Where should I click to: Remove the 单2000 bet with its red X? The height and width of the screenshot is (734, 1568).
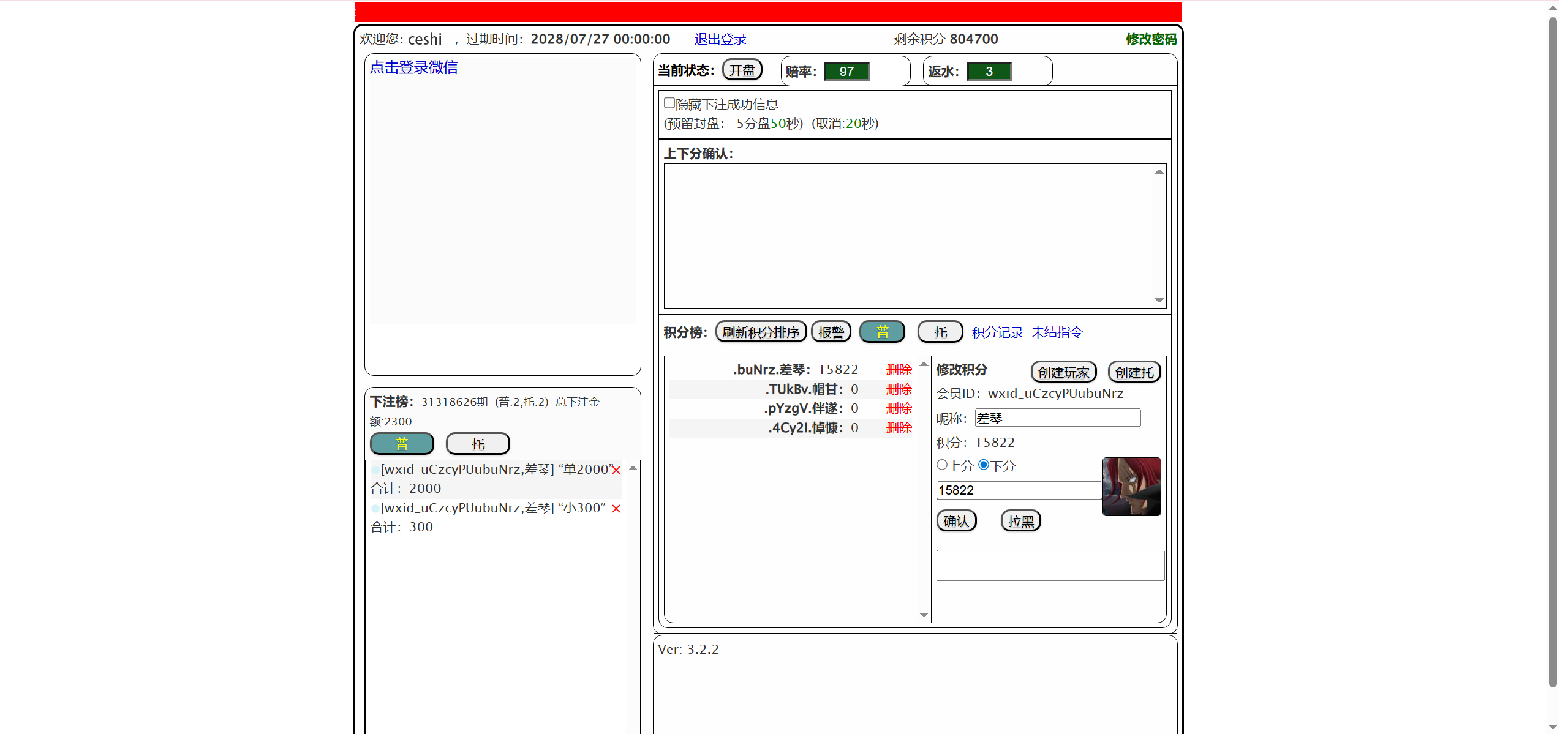[x=616, y=470]
